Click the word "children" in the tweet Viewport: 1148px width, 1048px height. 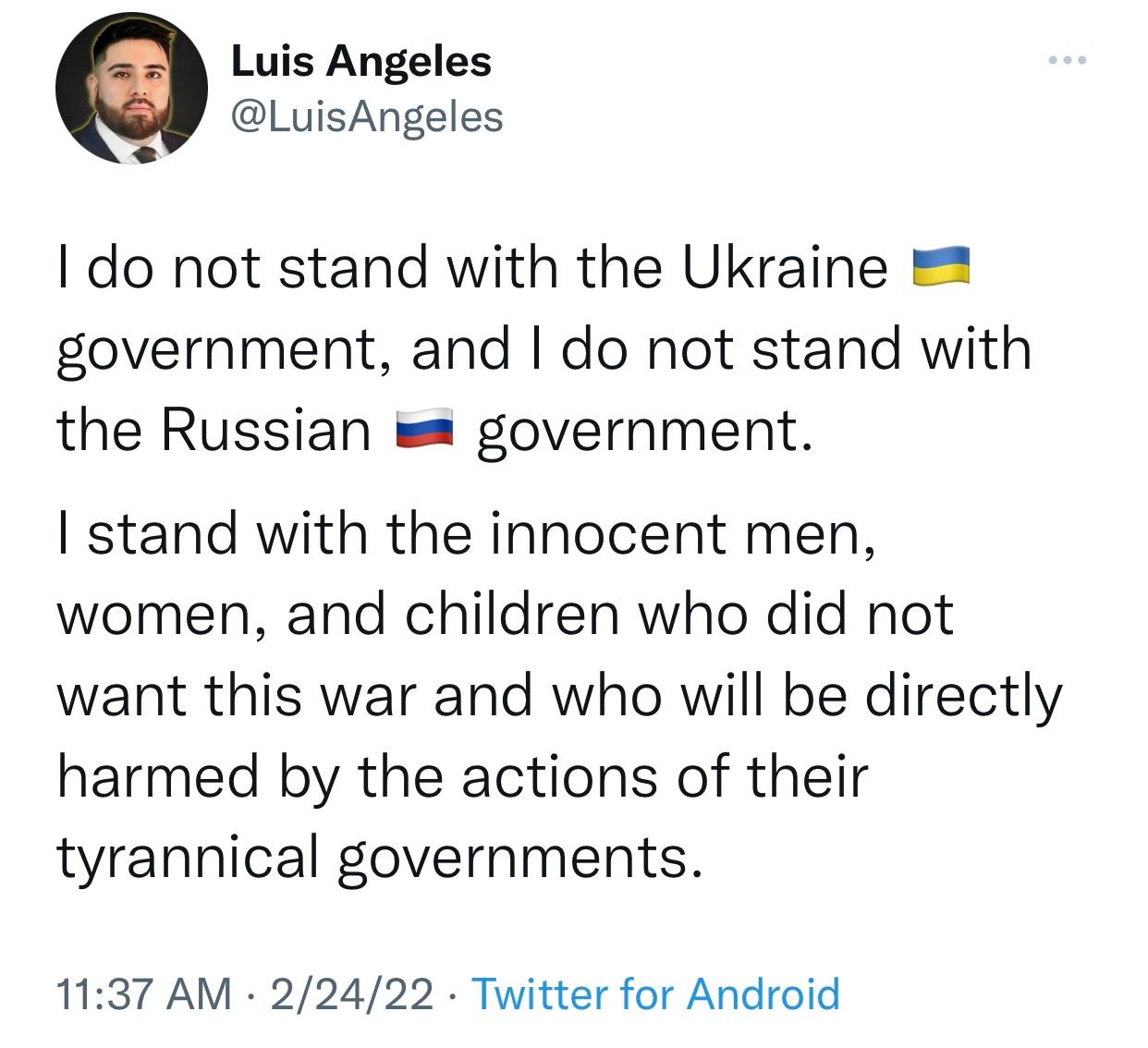pos(512,615)
